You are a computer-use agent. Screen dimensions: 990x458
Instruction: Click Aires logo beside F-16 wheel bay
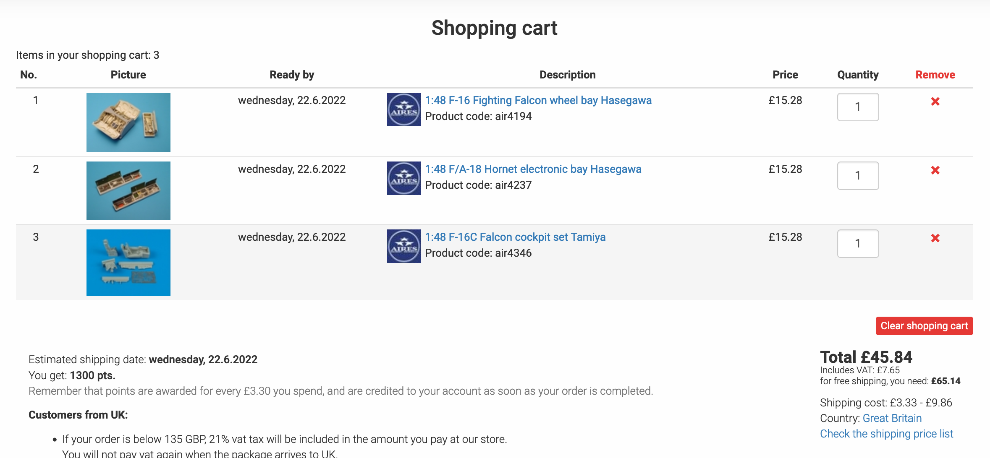pyautogui.click(x=403, y=109)
